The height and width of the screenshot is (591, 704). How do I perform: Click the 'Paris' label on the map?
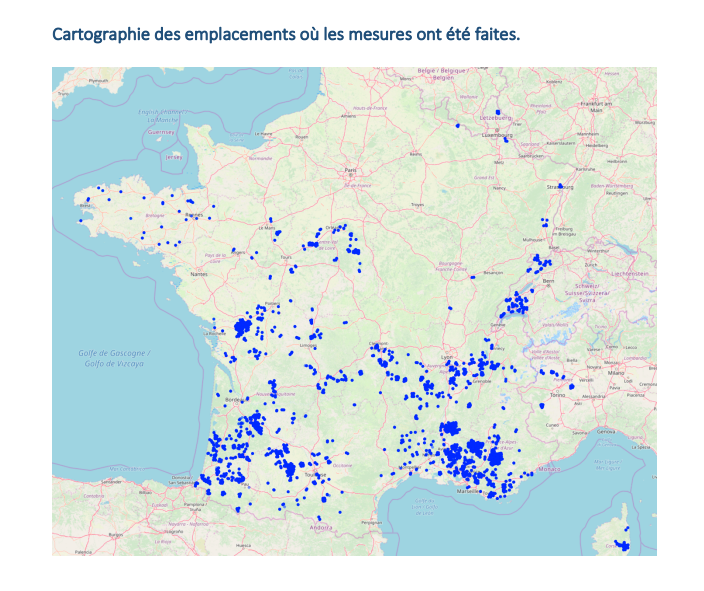[x=350, y=170]
